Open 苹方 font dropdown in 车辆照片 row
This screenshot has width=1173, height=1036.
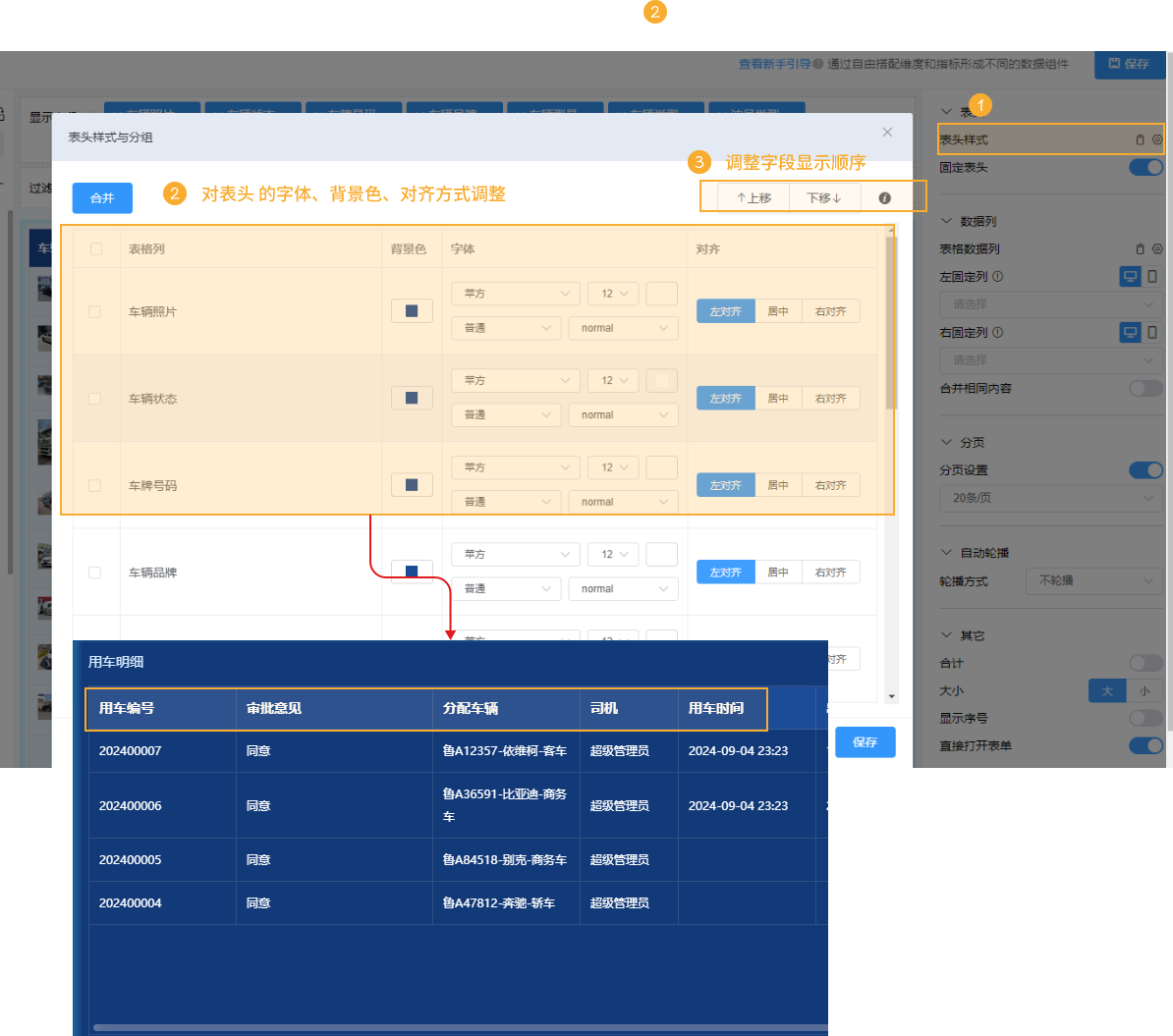click(515, 294)
